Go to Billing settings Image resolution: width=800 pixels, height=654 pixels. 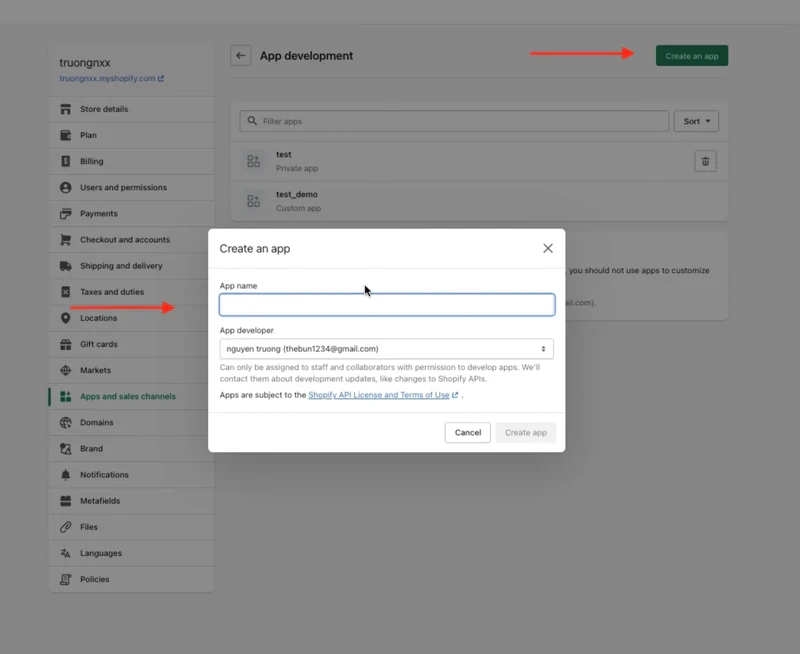coord(132,161)
